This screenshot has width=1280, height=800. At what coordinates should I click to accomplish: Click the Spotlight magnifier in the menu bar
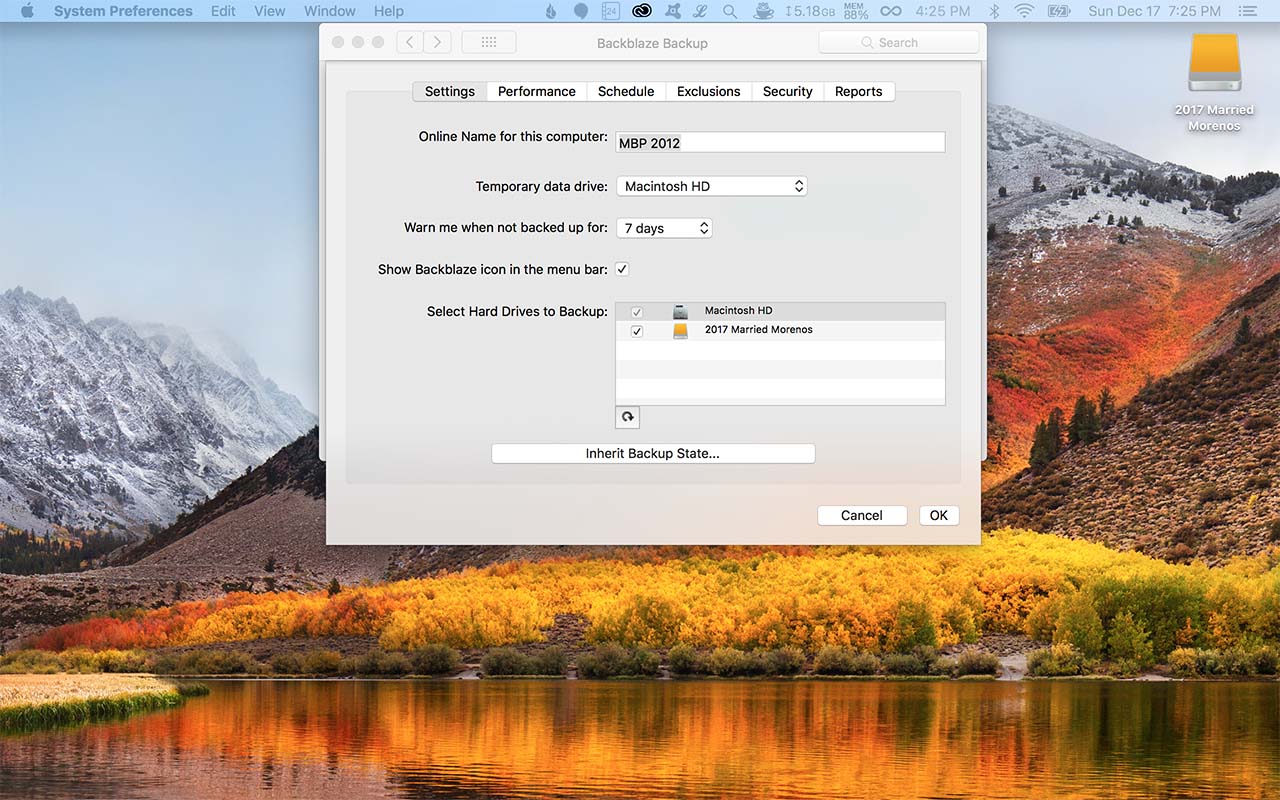(730, 11)
